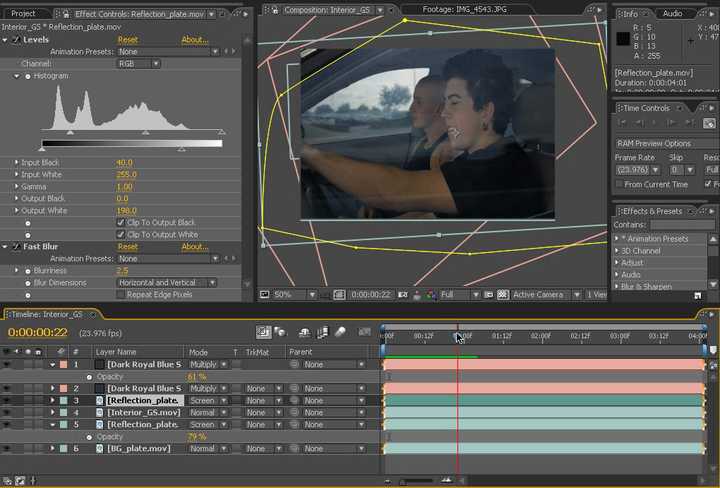Click the Live Update button in timeline

264,332
